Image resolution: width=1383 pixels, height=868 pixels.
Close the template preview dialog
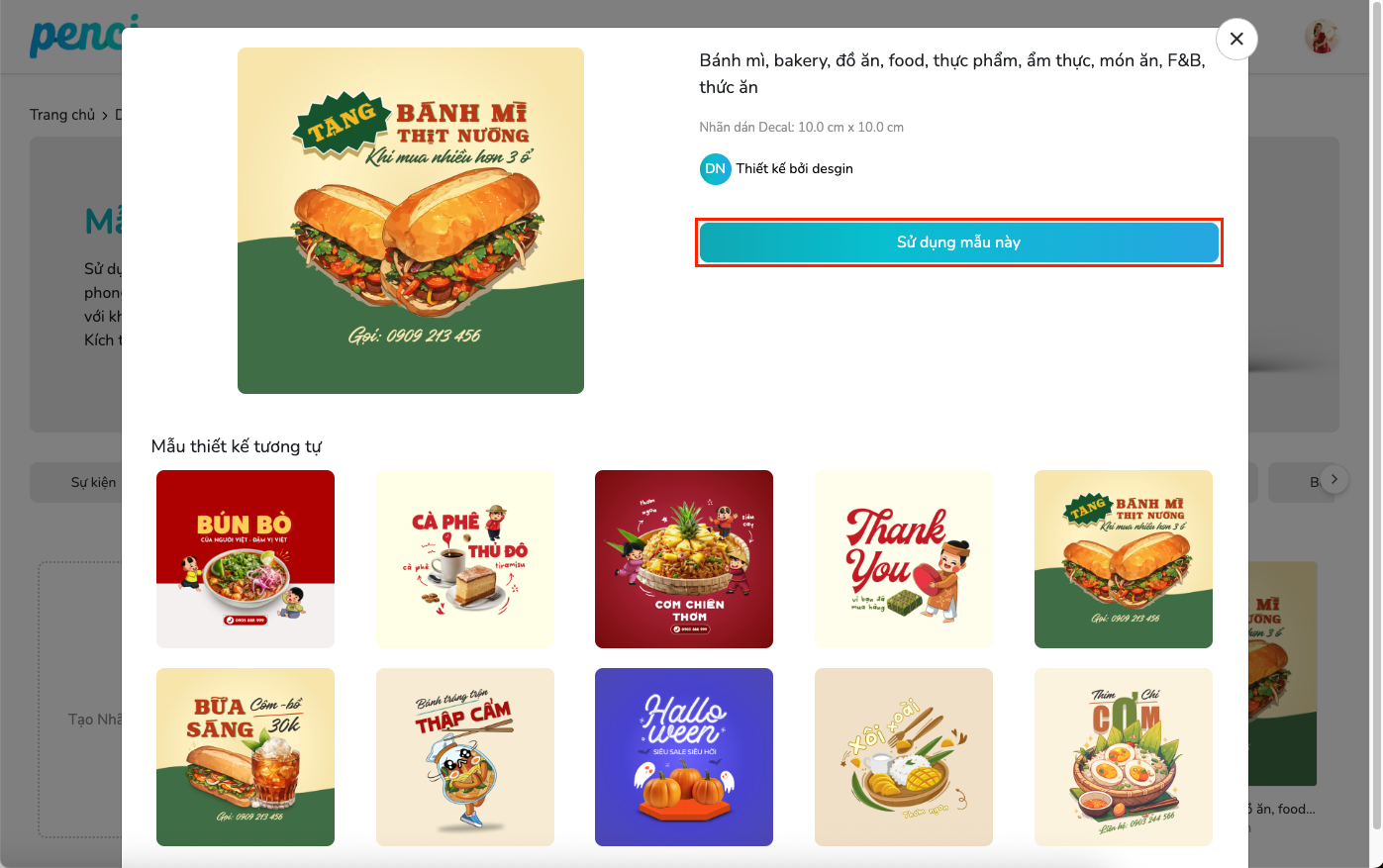tap(1236, 39)
